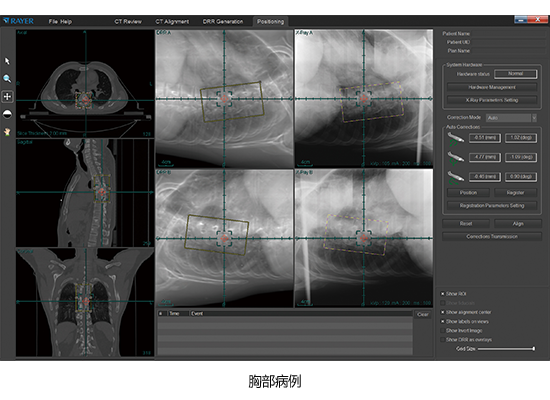
Task: Click the first couch correction icon
Action: pyautogui.click(x=455, y=139)
